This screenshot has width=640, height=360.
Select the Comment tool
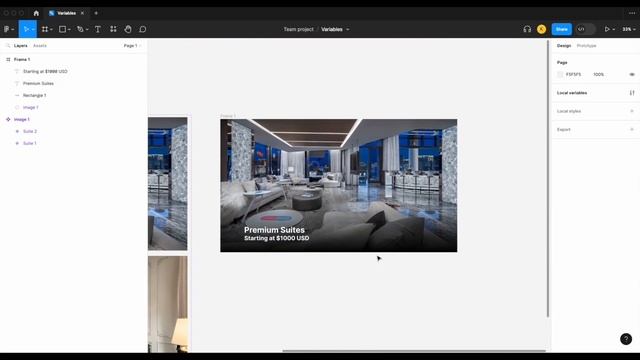142,29
